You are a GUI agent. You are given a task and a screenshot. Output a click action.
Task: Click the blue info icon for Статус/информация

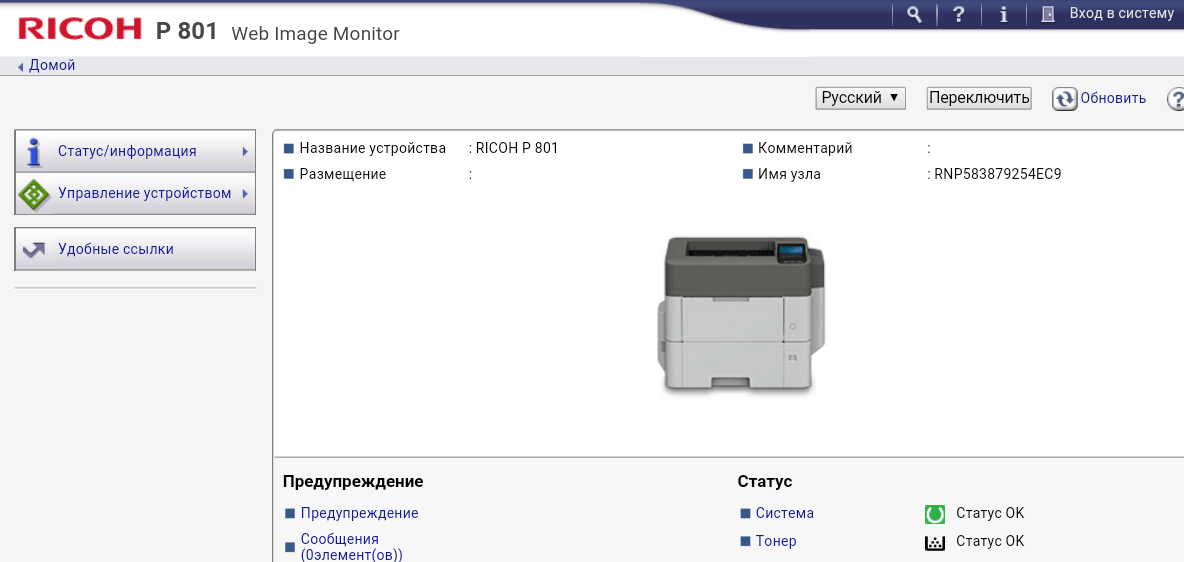pyautogui.click(x=33, y=151)
